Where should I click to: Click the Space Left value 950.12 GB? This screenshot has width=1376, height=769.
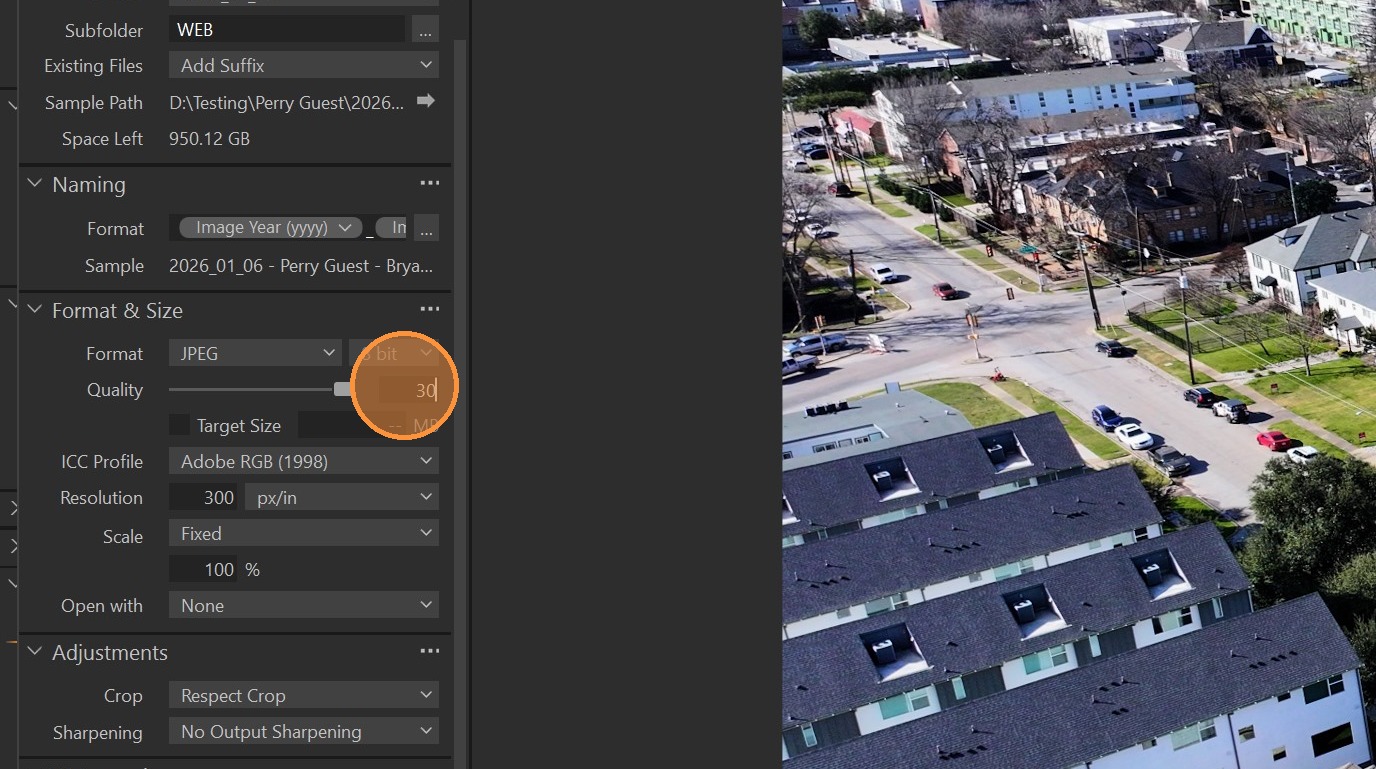click(210, 139)
